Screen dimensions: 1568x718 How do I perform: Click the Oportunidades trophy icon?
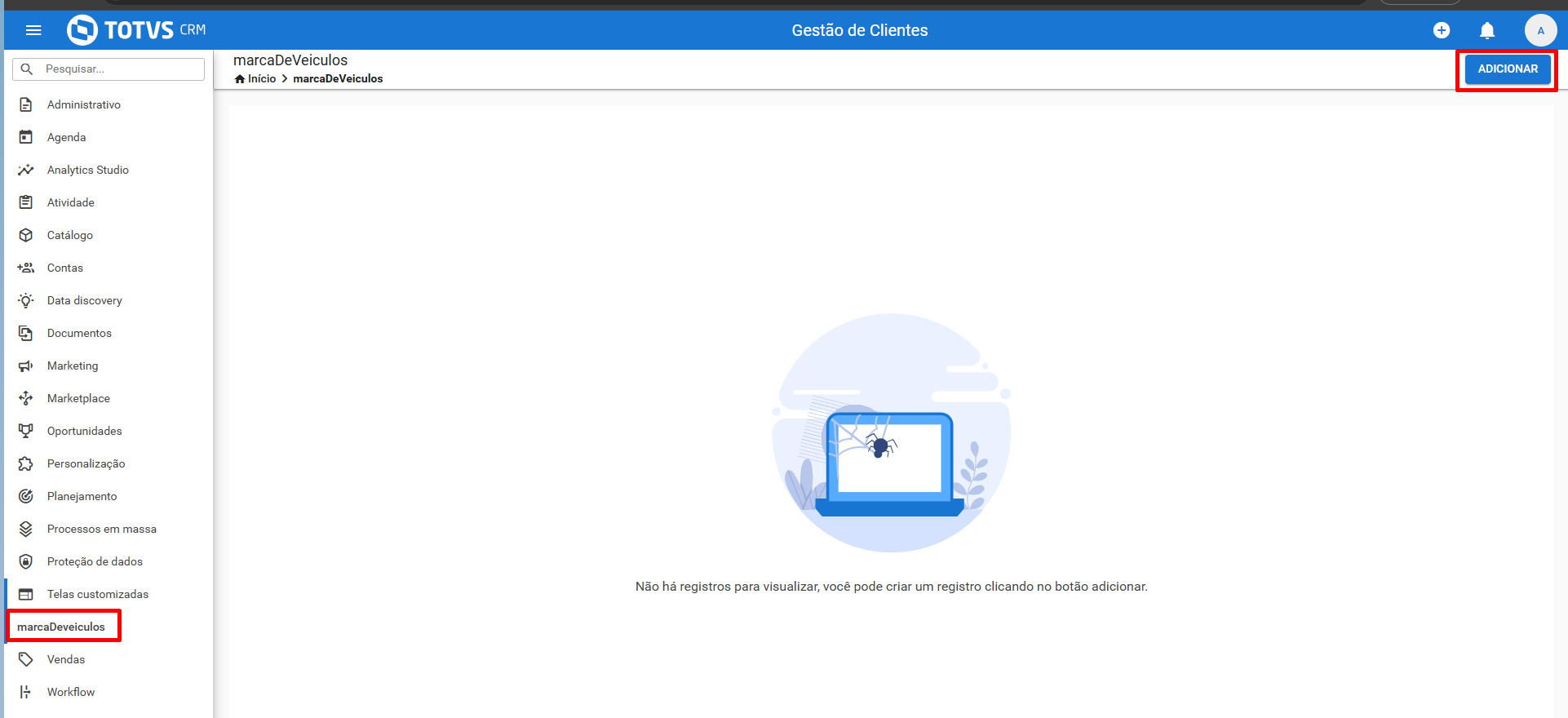[26, 431]
